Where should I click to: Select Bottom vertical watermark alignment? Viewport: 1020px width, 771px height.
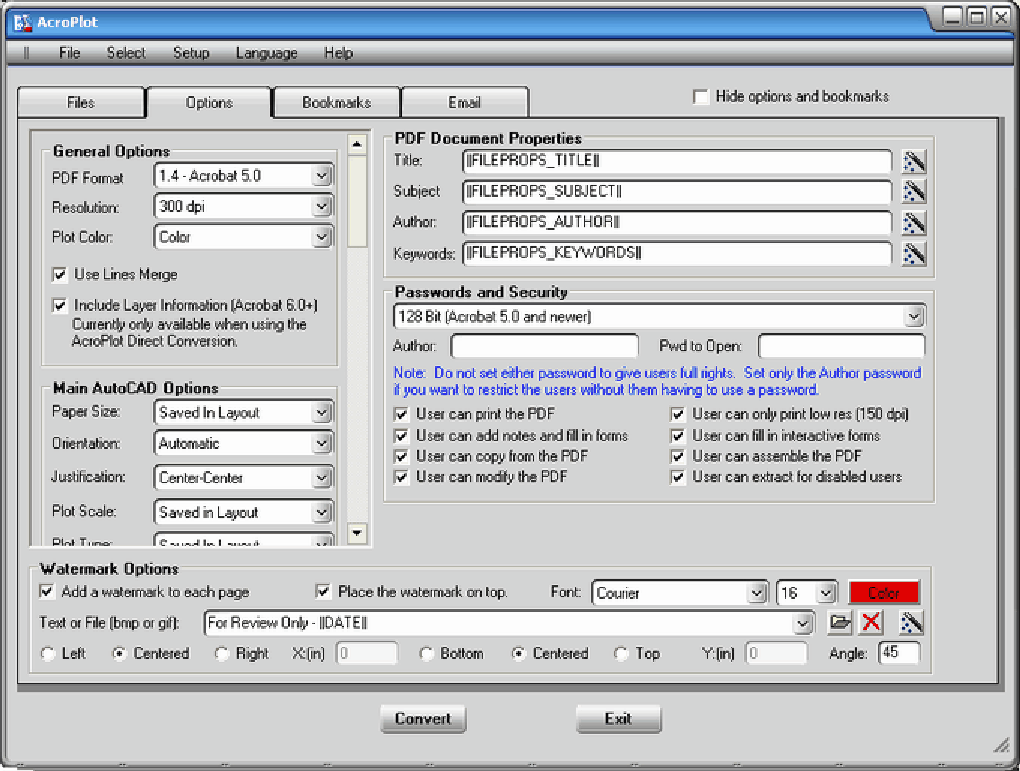(426, 654)
